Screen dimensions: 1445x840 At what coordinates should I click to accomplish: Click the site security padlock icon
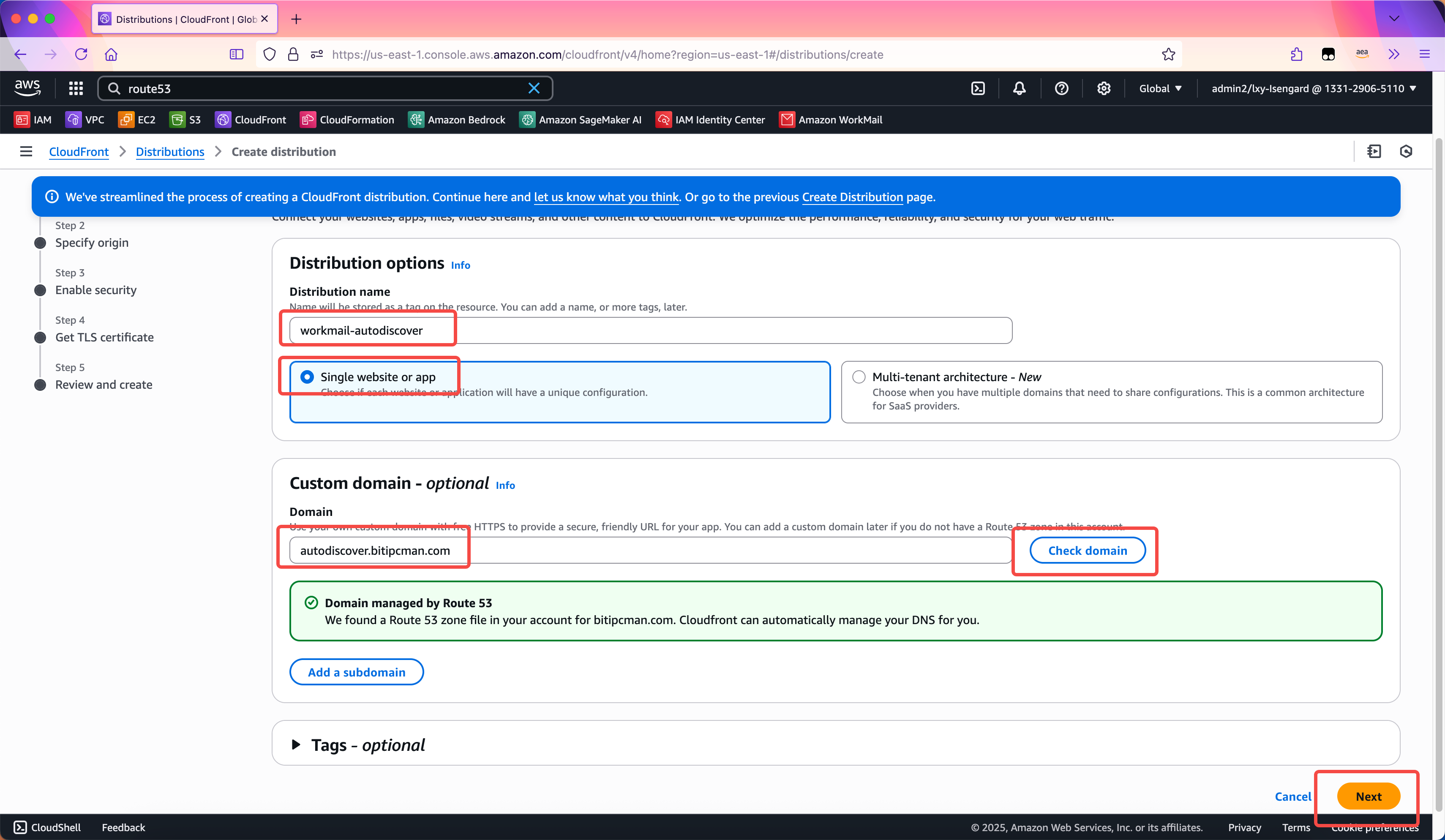(293, 55)
